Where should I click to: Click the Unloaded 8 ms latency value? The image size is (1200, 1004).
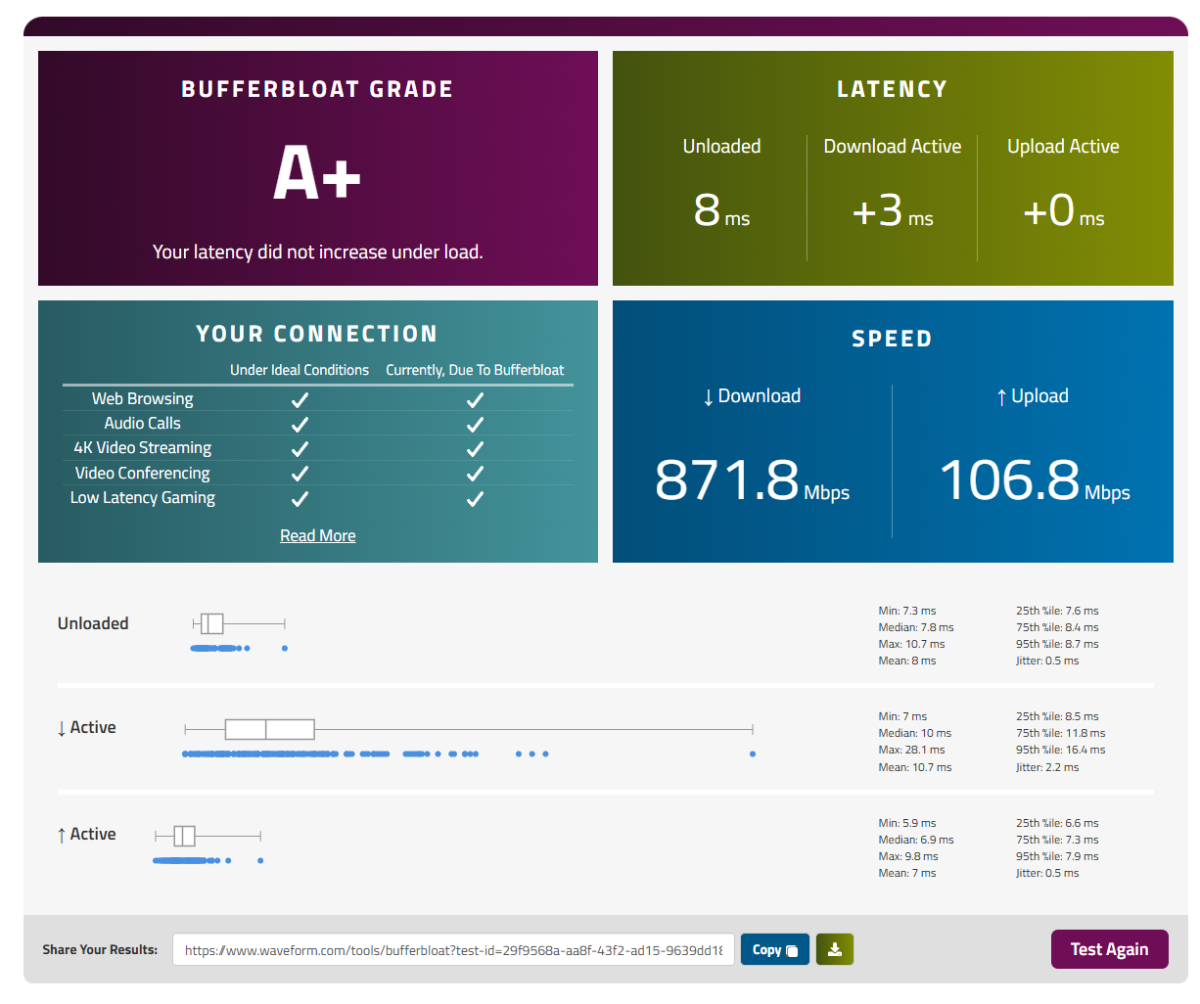click(721, 211)
